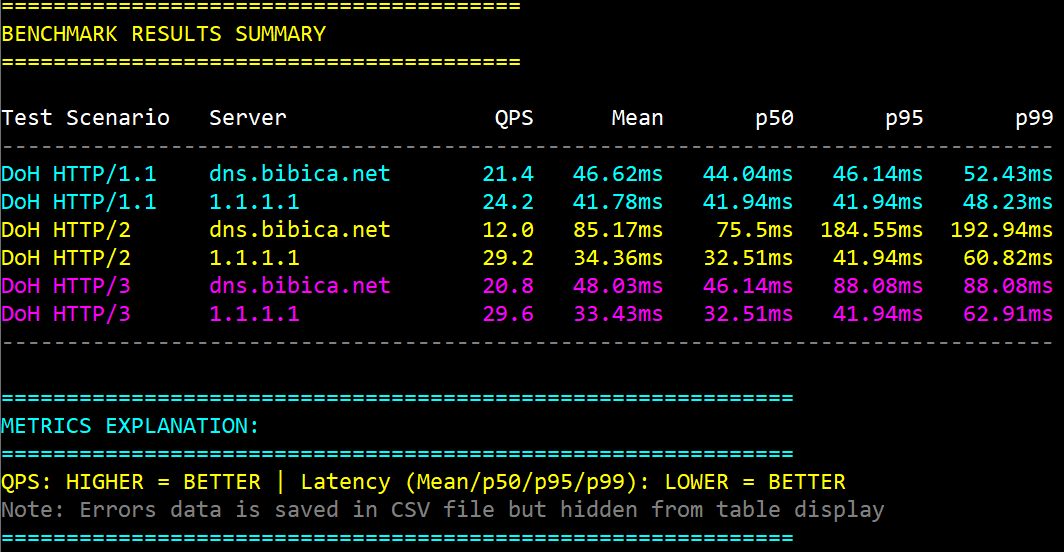The width and height of the screenshot is (1064, 552).
Task: Click the QPS column header
Action: click(x=514, y=118)
